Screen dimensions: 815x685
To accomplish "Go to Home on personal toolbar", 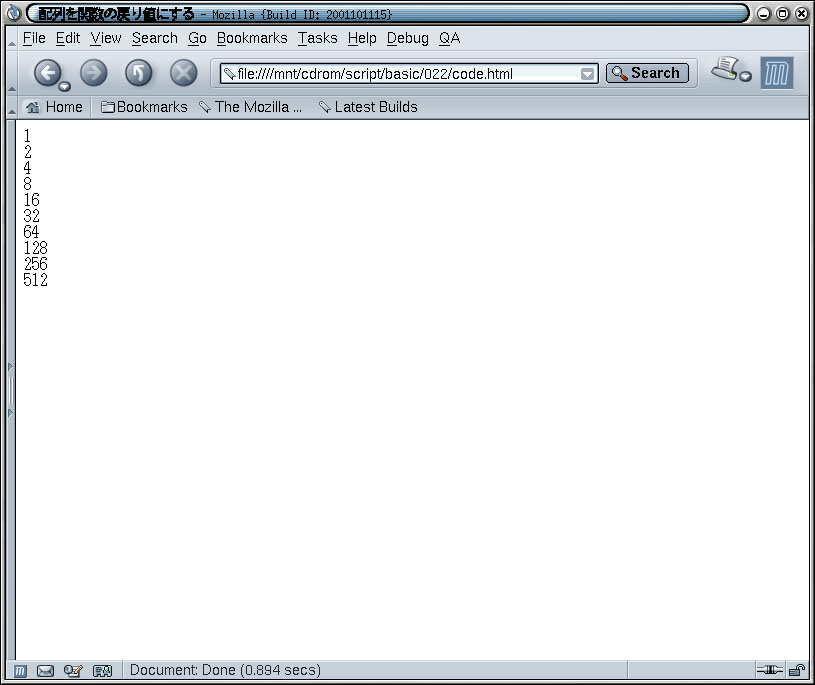I will (54, 107).
